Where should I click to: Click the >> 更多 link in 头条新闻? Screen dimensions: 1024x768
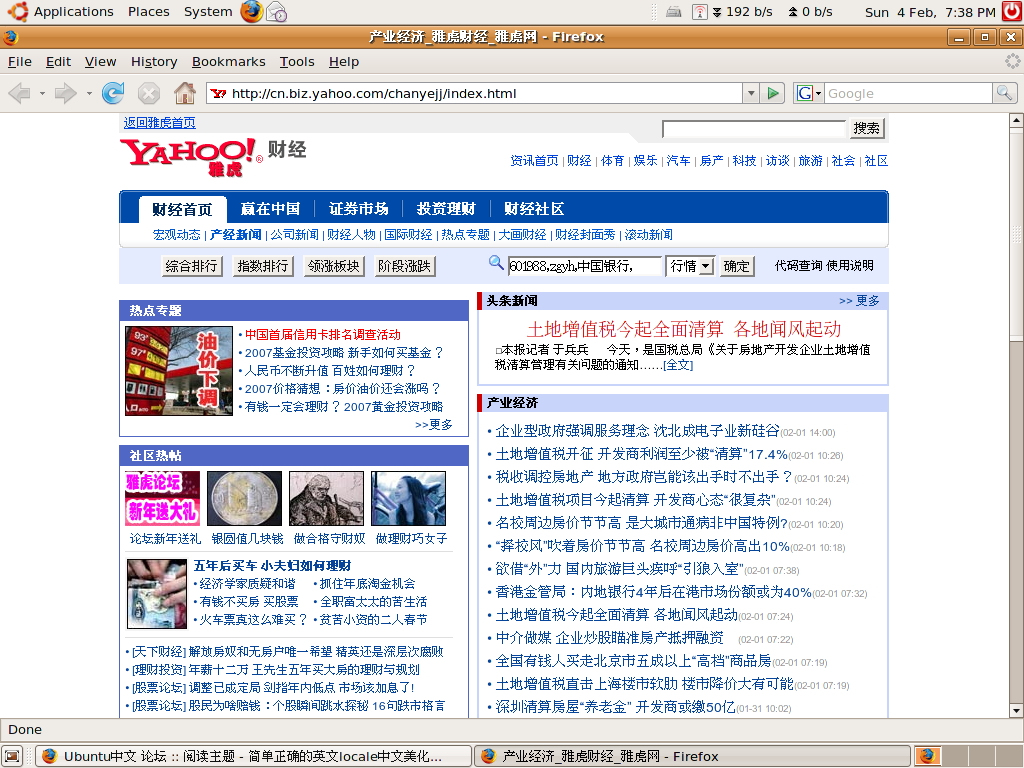pyautogui.click(x=859, y=300)
